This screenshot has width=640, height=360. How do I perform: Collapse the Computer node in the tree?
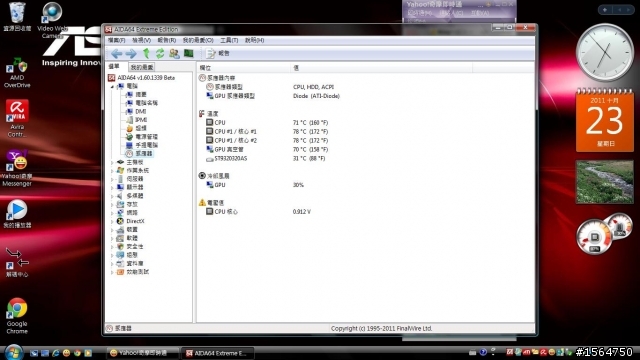point(112,87)
